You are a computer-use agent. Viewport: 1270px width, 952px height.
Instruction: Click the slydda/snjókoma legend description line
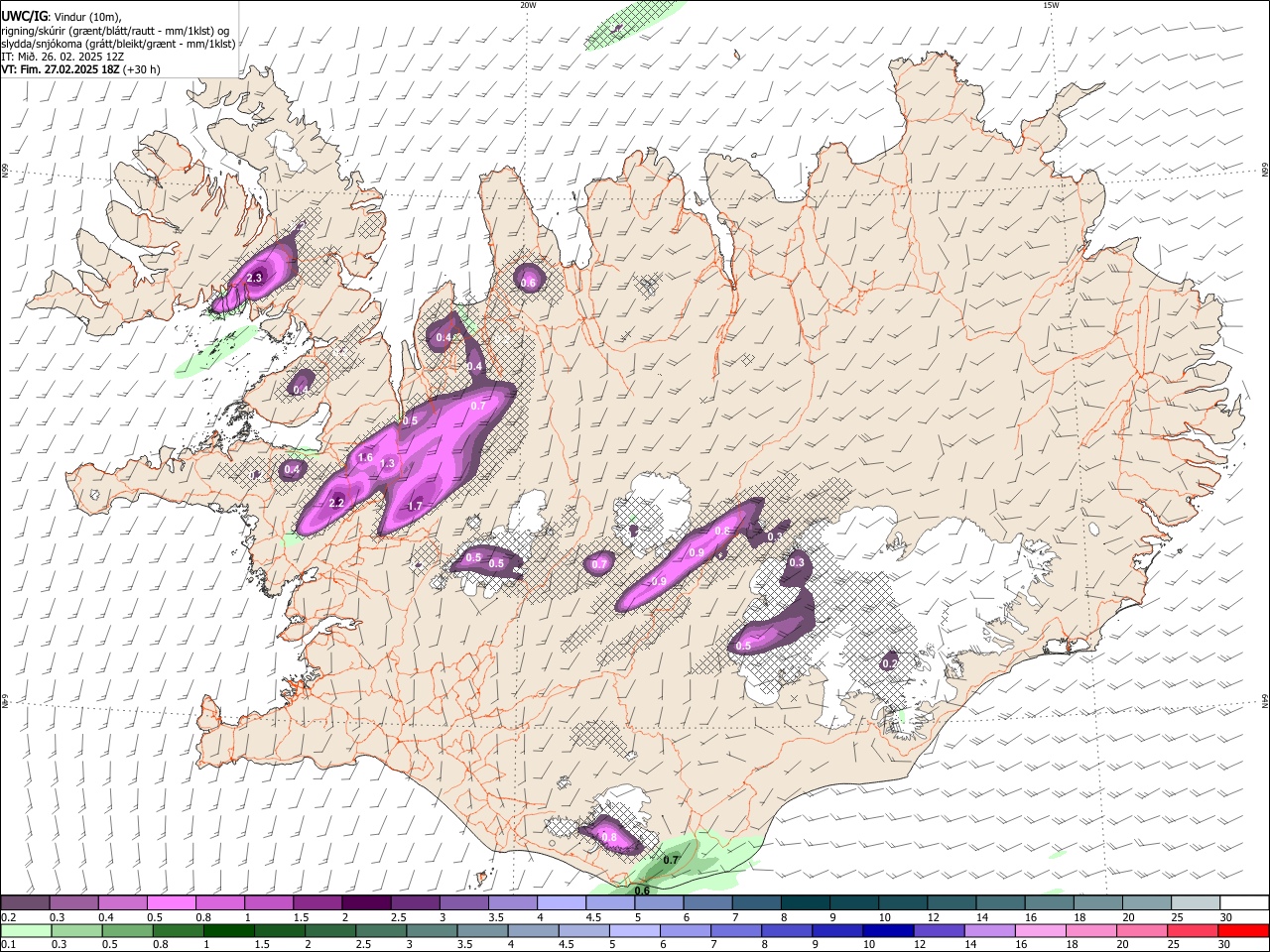coord(118,44)
